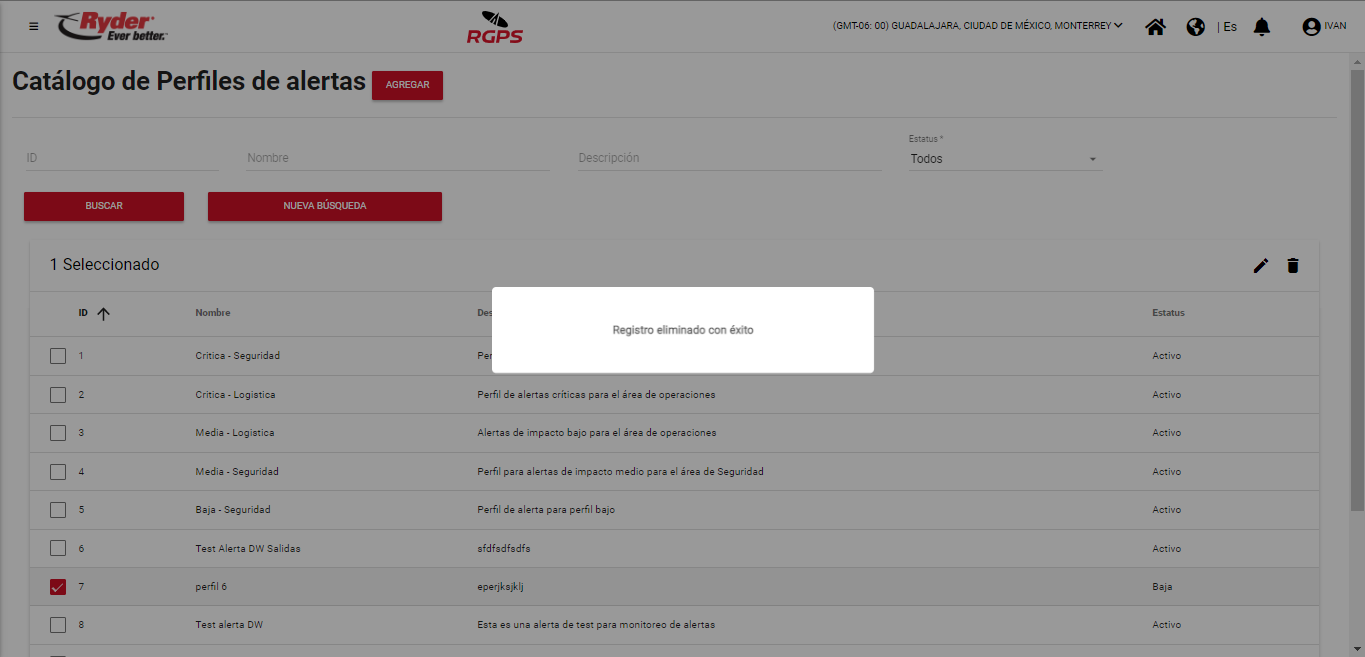1365x657 pixels.
Task: Click the globe language icon
Action: coord(1195,27)
